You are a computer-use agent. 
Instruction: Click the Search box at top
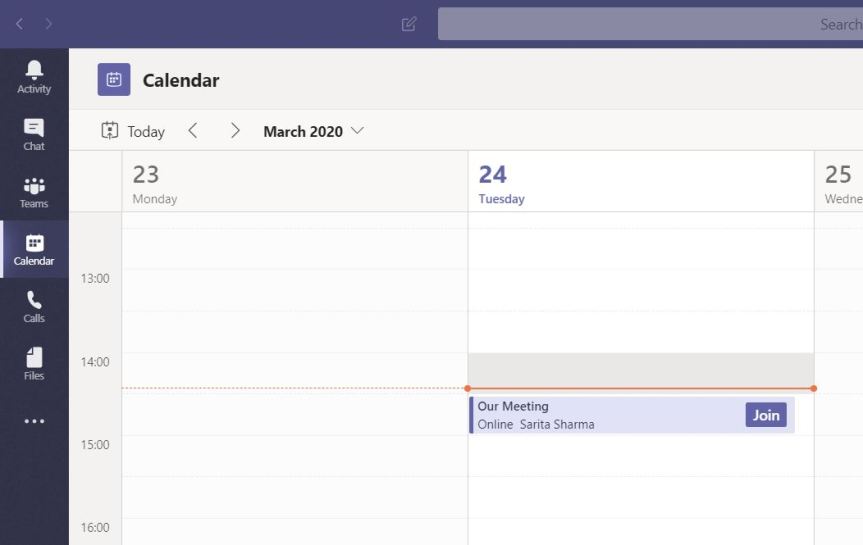pyautogui.click(x=650, y=24)
